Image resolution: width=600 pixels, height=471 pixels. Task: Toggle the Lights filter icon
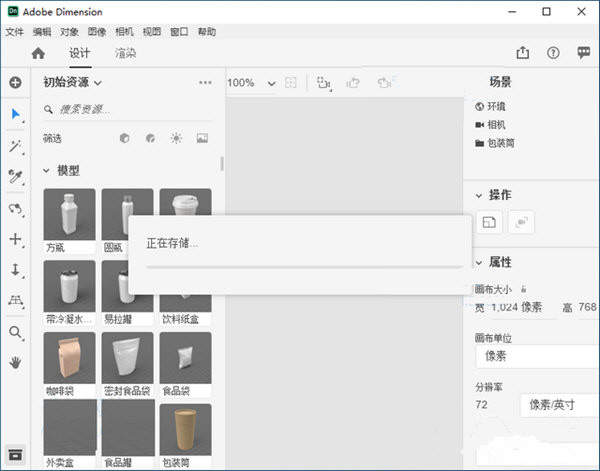[176, 138]
